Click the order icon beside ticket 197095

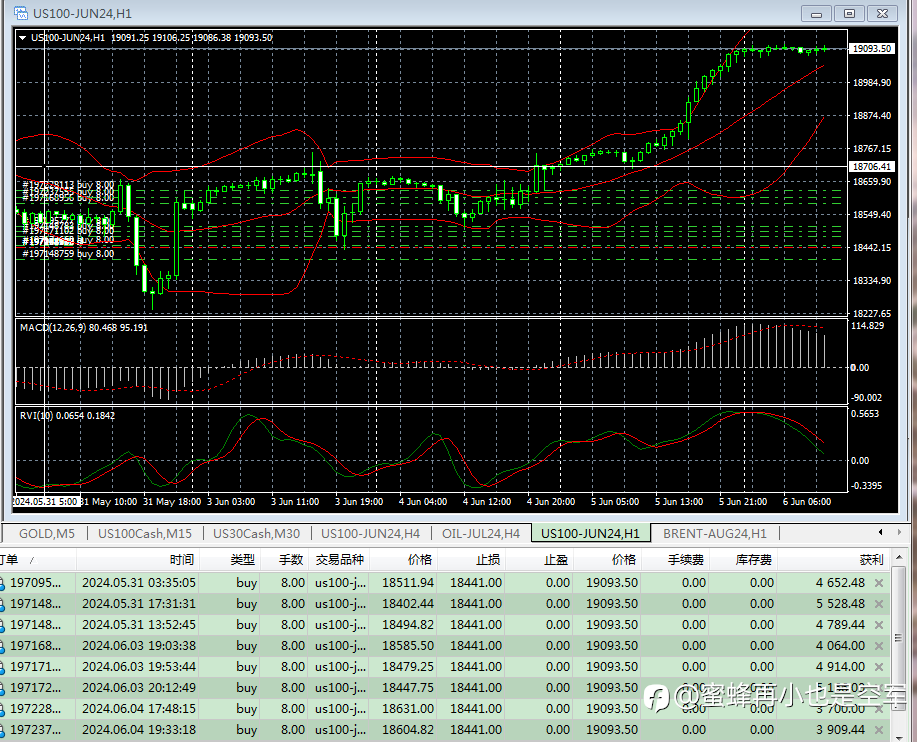point(3,583)
